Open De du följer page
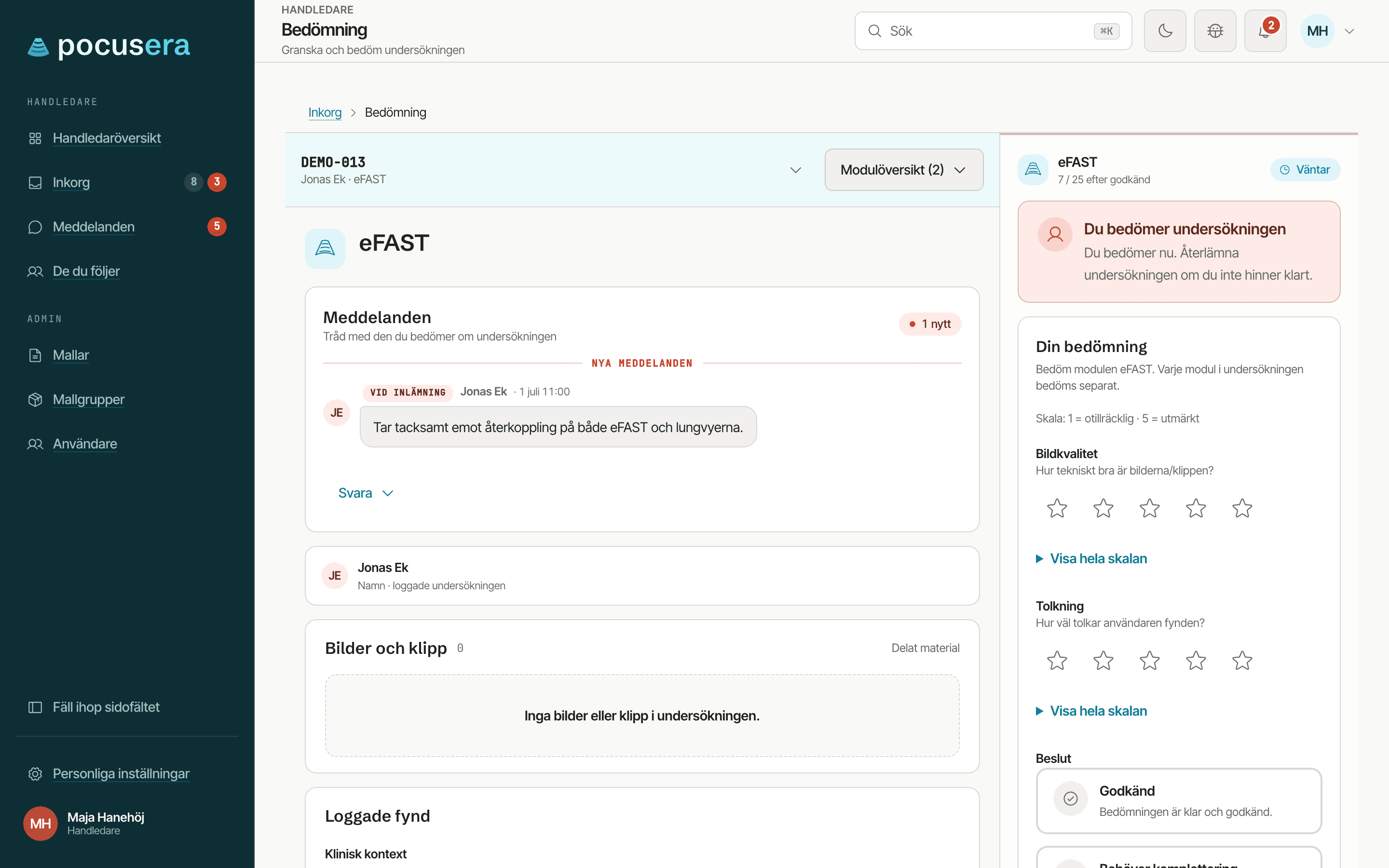This screenshot has width=1389, height=868. [86, 271]
